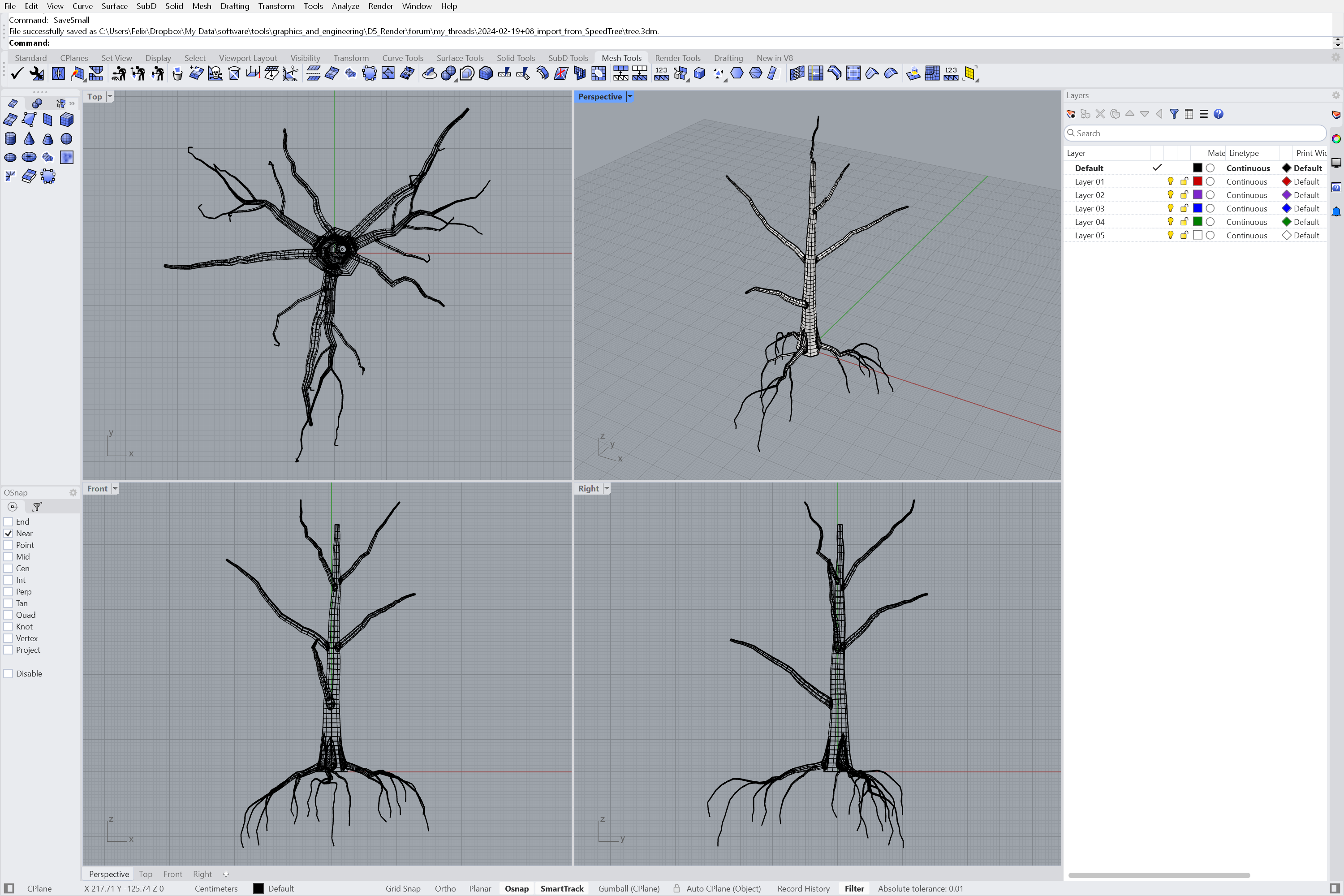Enable the Mid object snap checkbox
The height and width of the screenshot is (896, 1344).
(9, 556)
